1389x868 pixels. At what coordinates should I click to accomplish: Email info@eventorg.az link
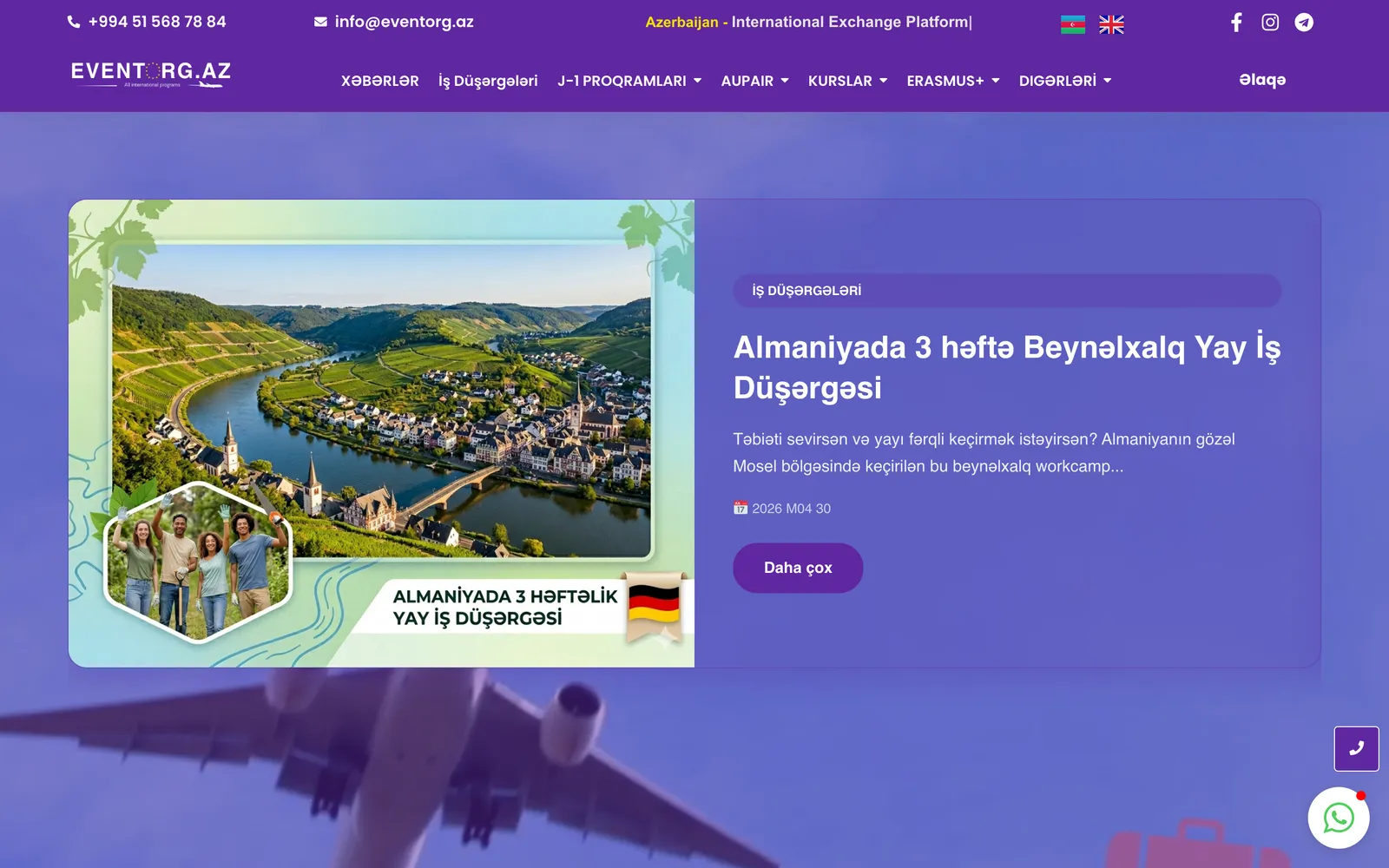click(405, 22)
